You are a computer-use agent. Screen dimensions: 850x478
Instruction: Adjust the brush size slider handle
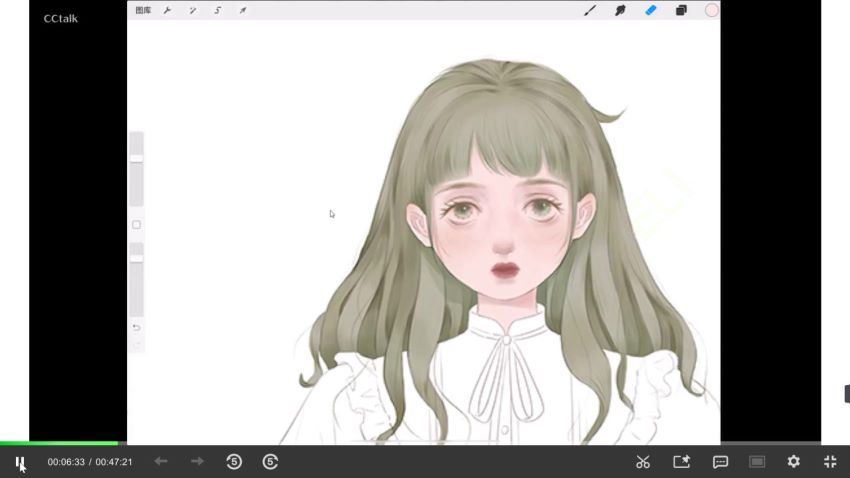click(x=137, y=158)
